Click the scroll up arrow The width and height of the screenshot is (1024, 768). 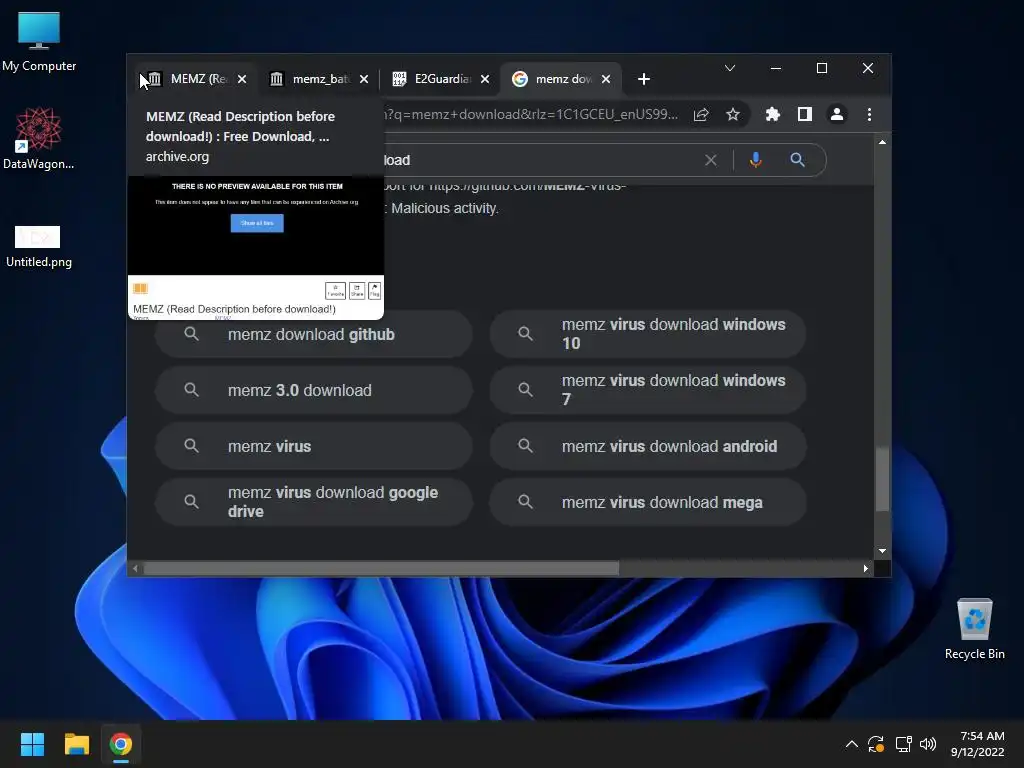point(882,142)
